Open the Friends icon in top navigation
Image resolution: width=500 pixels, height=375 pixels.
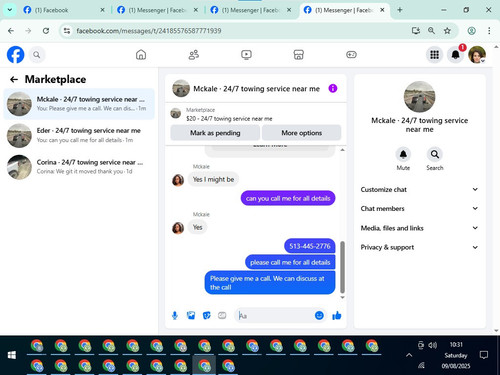click(194, 54)
